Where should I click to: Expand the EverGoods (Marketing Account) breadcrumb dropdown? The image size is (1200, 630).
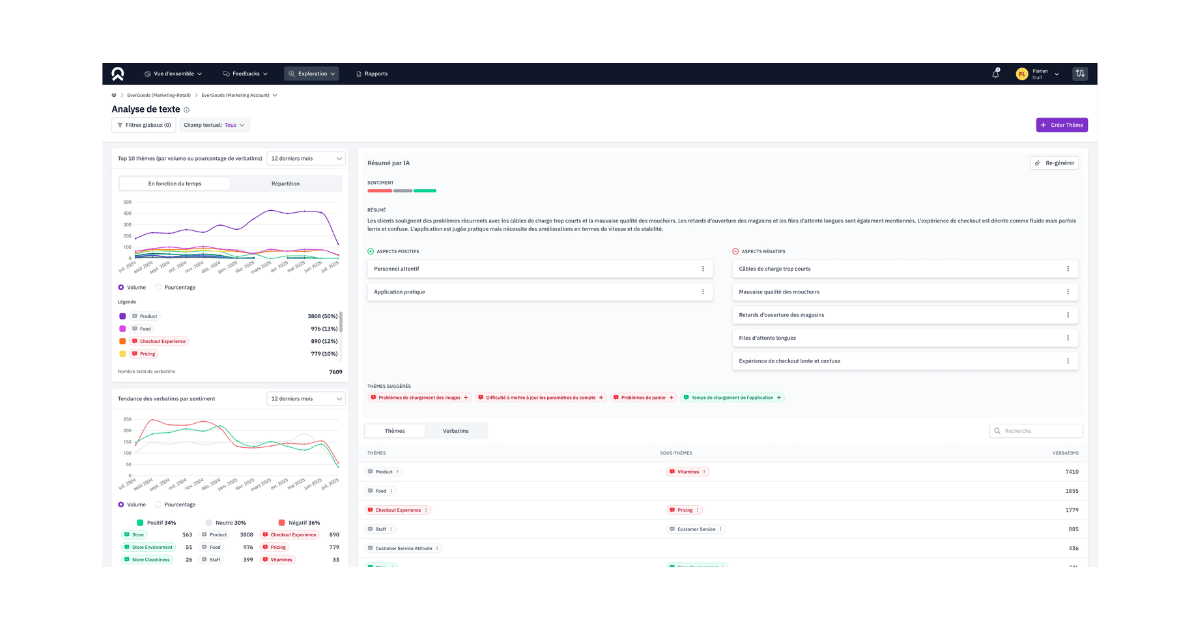[275, 95]
